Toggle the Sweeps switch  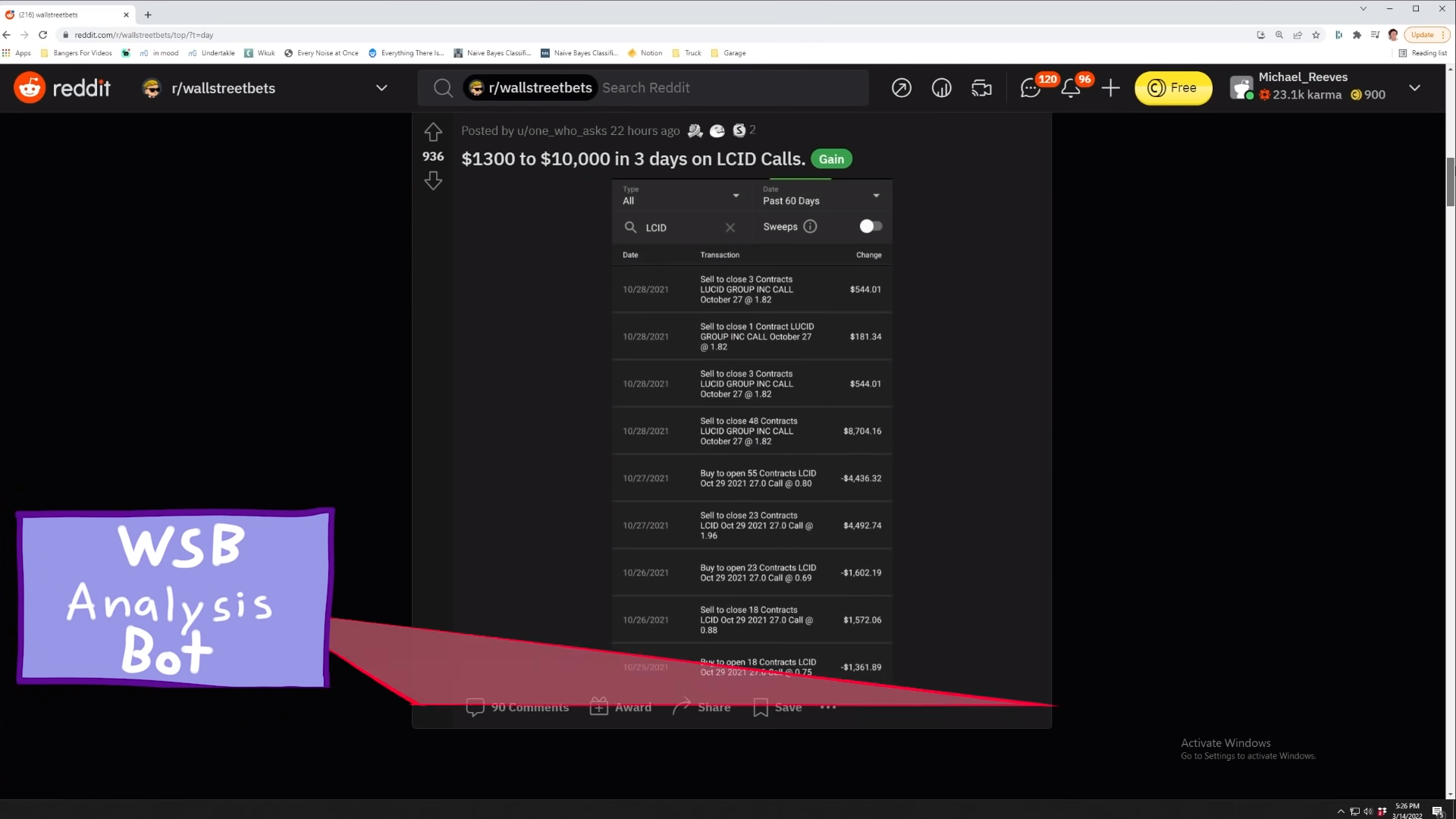[x=871, y=226]
